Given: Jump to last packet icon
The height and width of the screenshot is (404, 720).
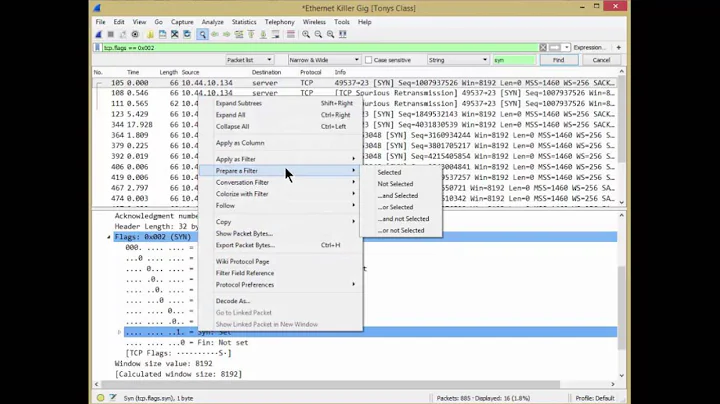Looking at the screenshot, I should tap(263, 34).
